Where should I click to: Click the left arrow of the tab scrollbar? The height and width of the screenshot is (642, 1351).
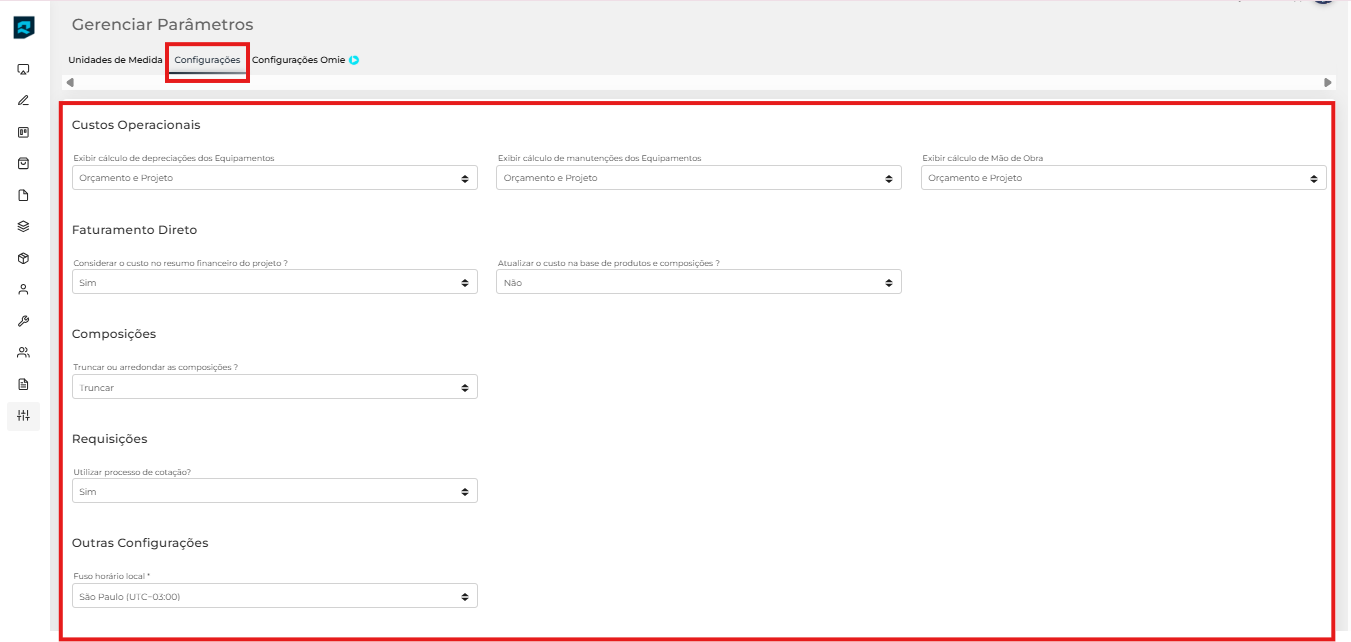[70, 82]
